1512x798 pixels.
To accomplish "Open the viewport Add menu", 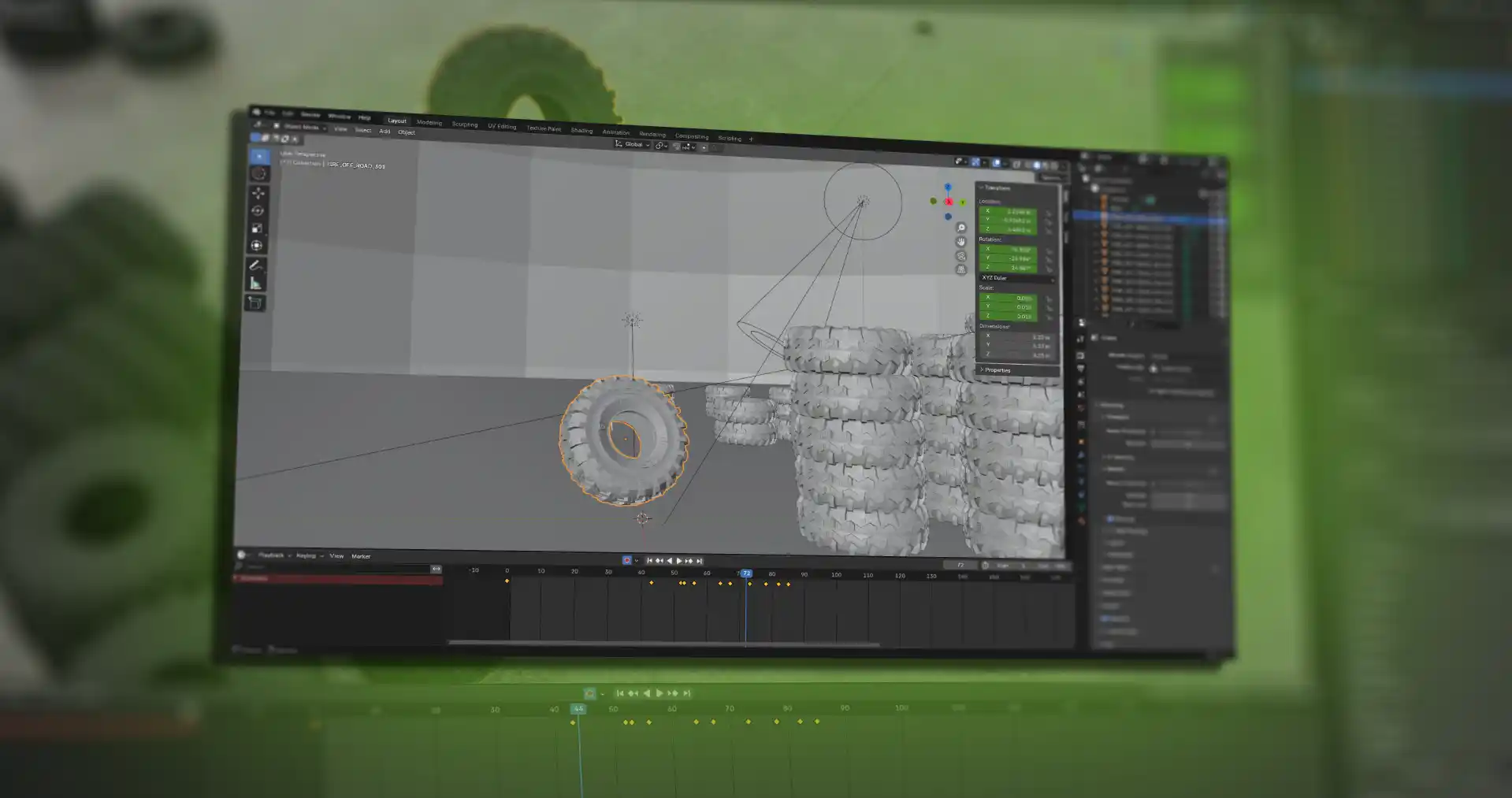I will click(385, 131).
